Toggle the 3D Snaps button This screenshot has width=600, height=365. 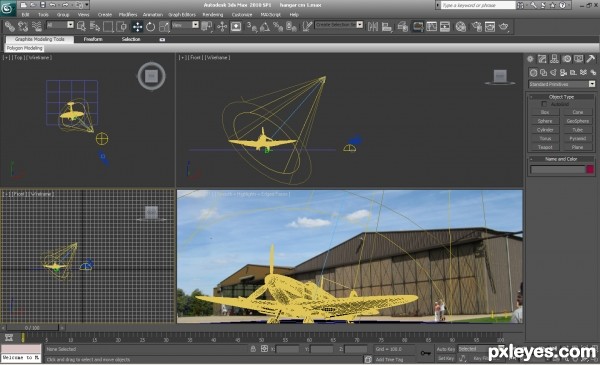point(251,26)
